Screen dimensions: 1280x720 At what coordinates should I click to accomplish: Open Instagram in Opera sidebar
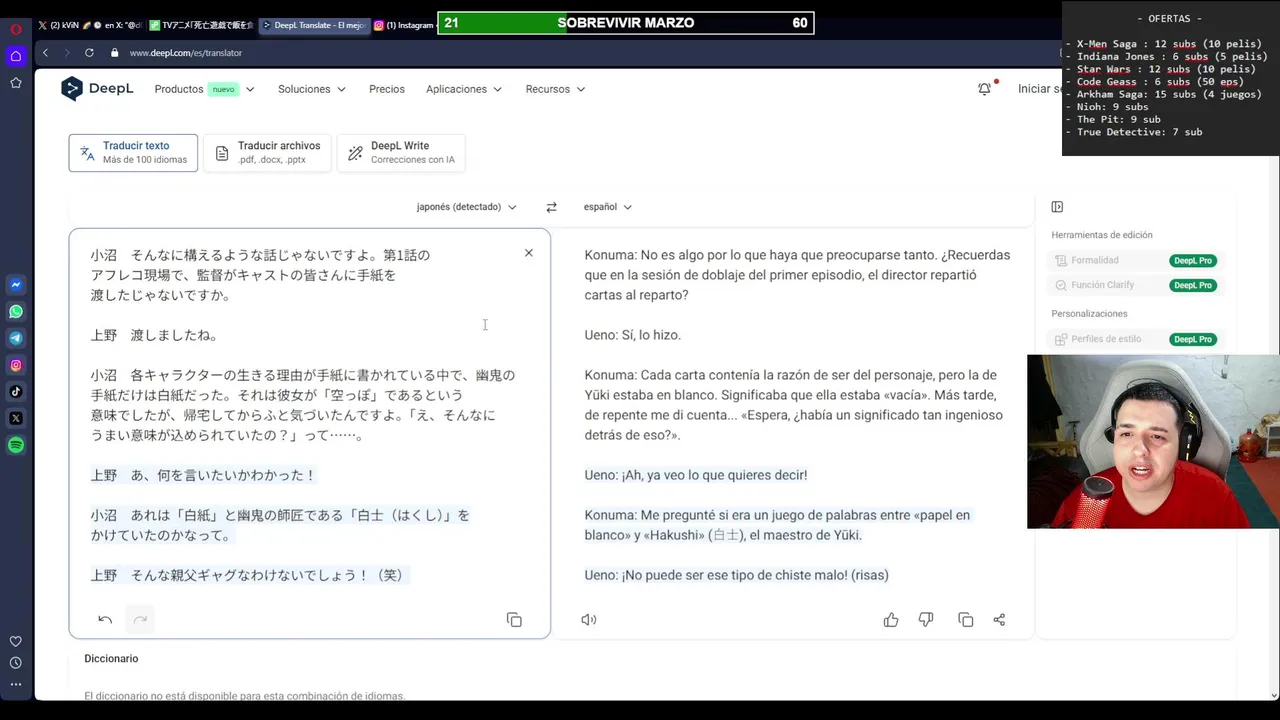point(16,365)
